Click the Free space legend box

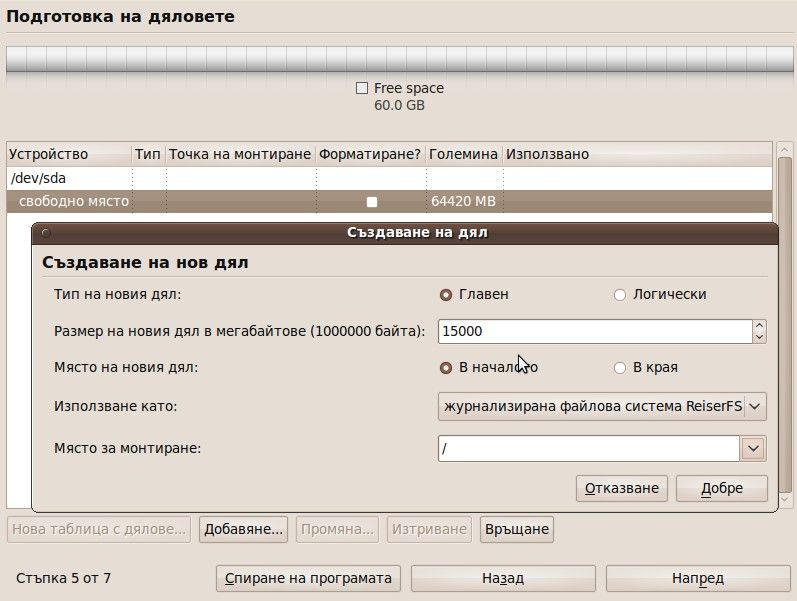tap(361, 88)
